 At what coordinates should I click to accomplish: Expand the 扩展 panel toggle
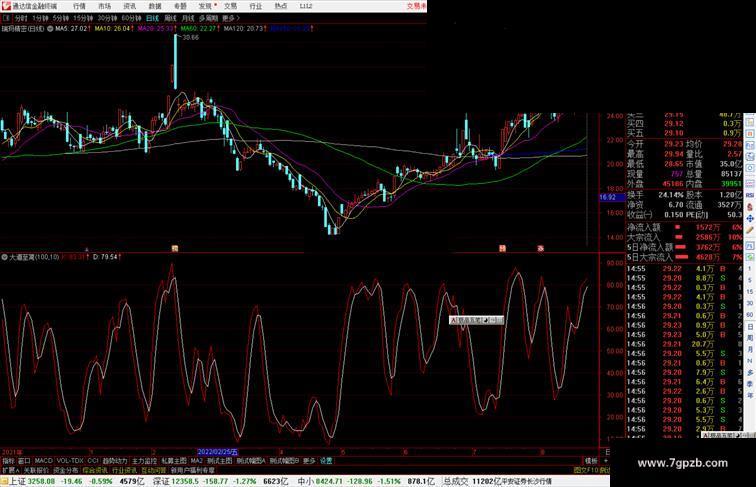(x=10, y=470)
